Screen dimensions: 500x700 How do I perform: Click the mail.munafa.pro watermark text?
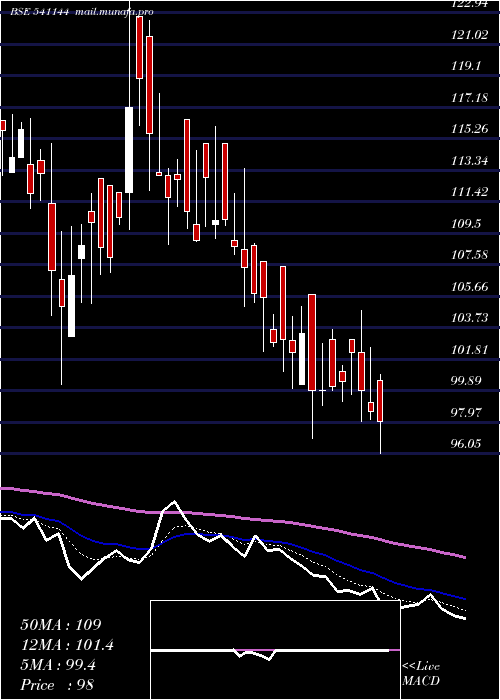(x=115, y=12)
